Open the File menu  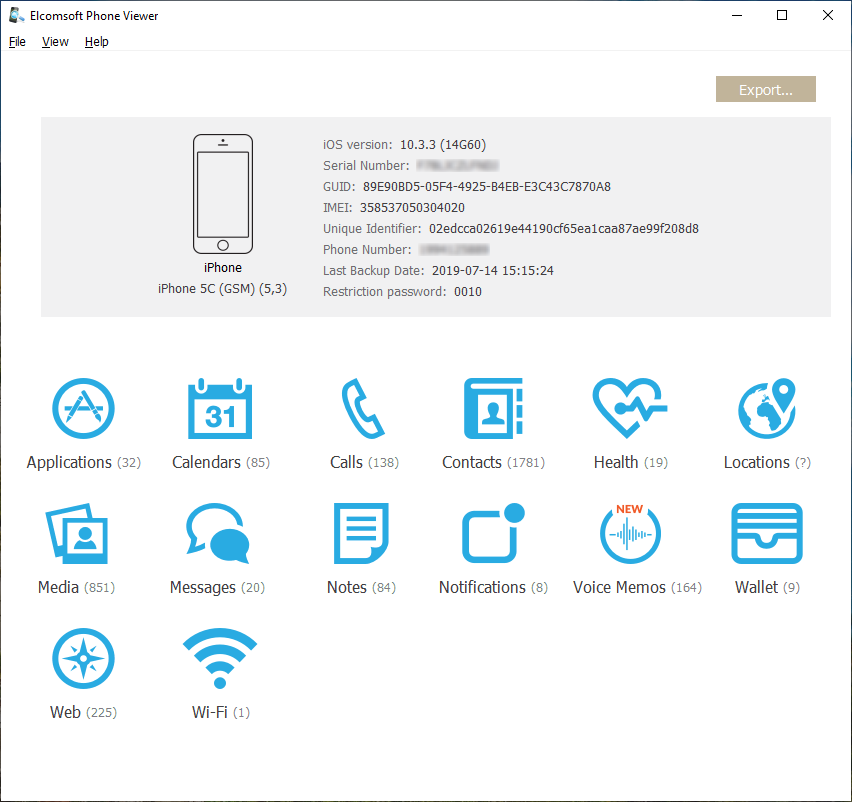(17, 42)
